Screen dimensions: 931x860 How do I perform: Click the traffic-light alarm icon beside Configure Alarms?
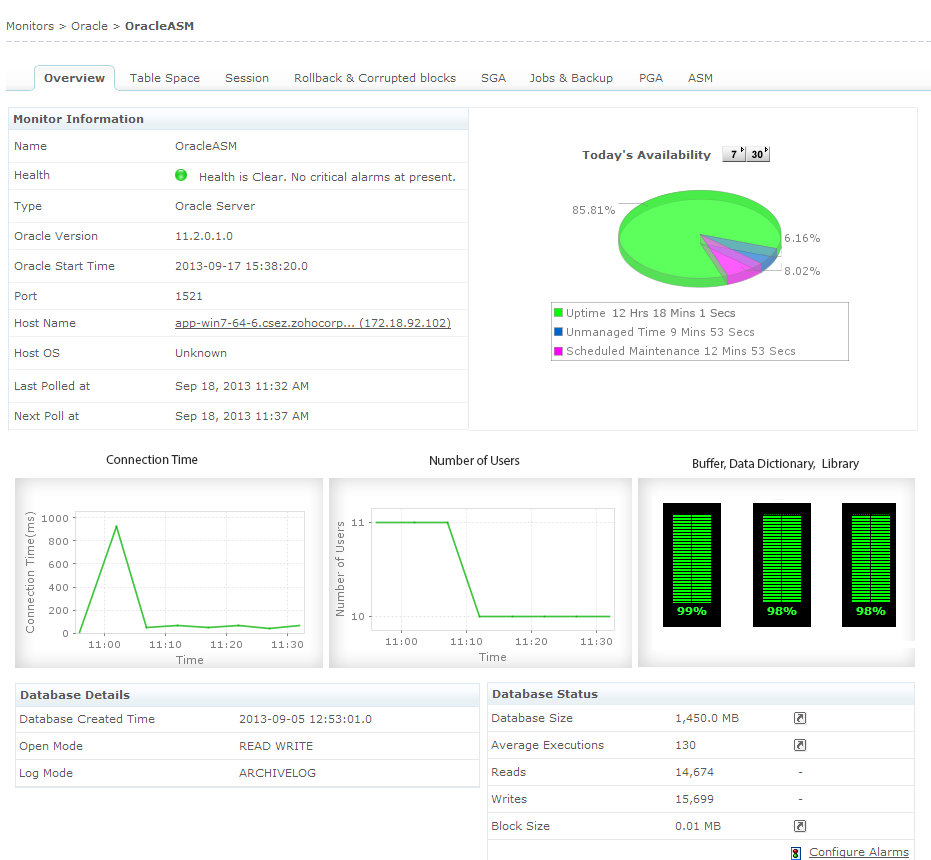[795, 852]
